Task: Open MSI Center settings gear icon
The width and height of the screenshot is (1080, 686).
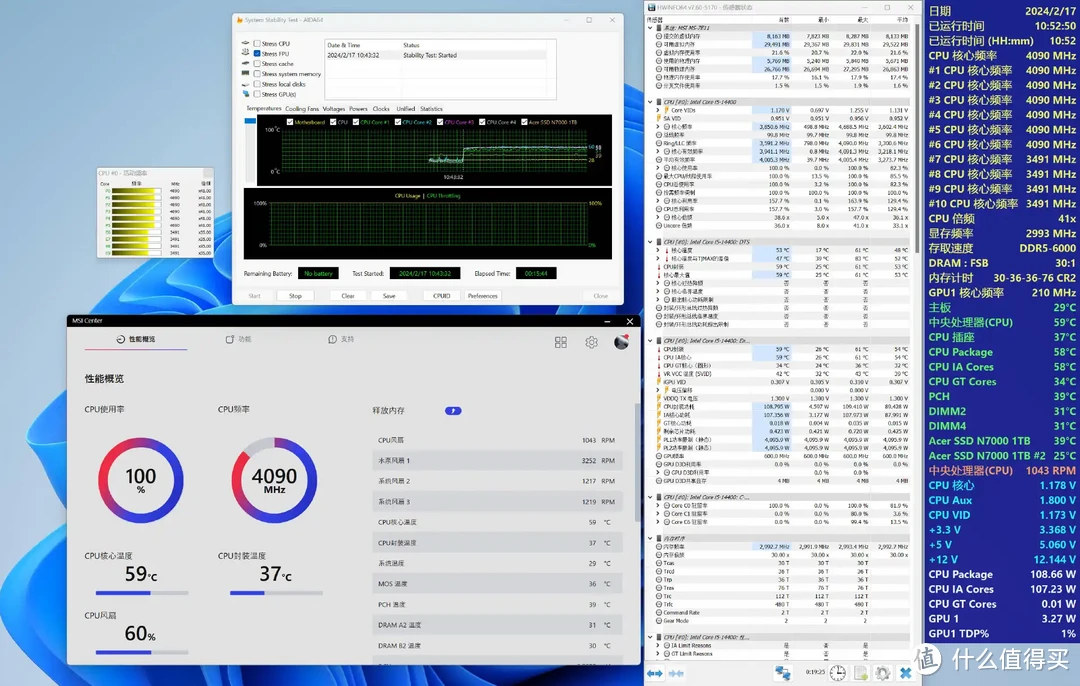Action: (592, 342)
